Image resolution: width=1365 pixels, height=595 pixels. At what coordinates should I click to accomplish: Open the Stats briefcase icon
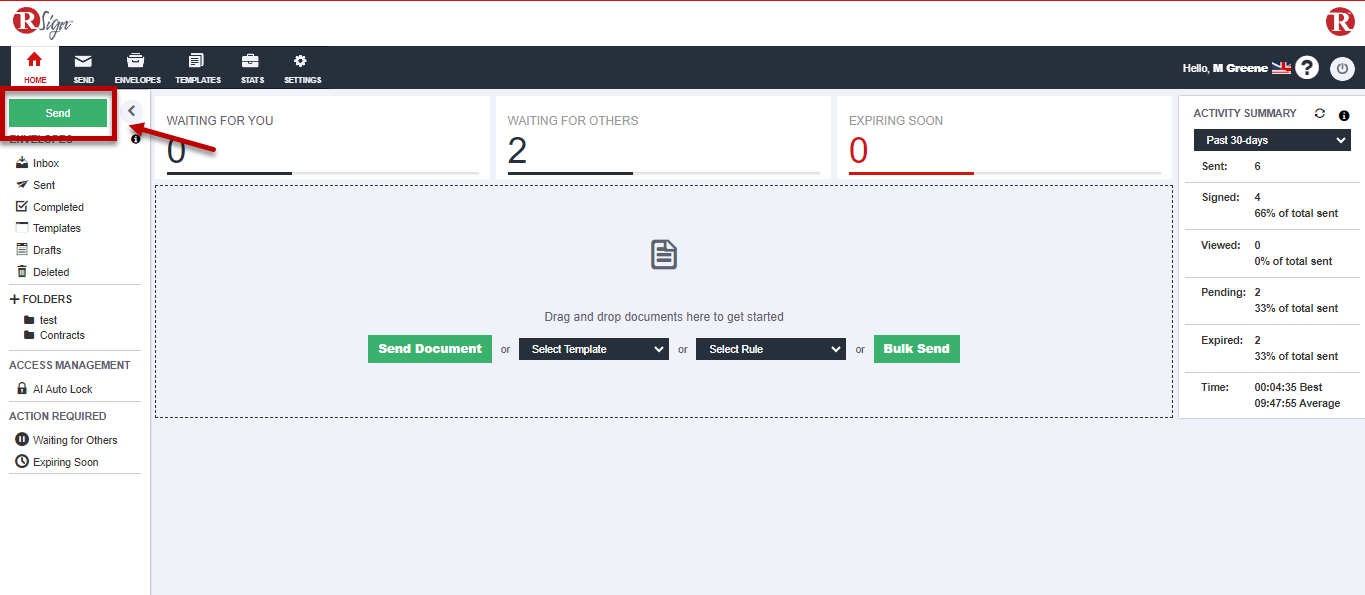click(252, 62)
